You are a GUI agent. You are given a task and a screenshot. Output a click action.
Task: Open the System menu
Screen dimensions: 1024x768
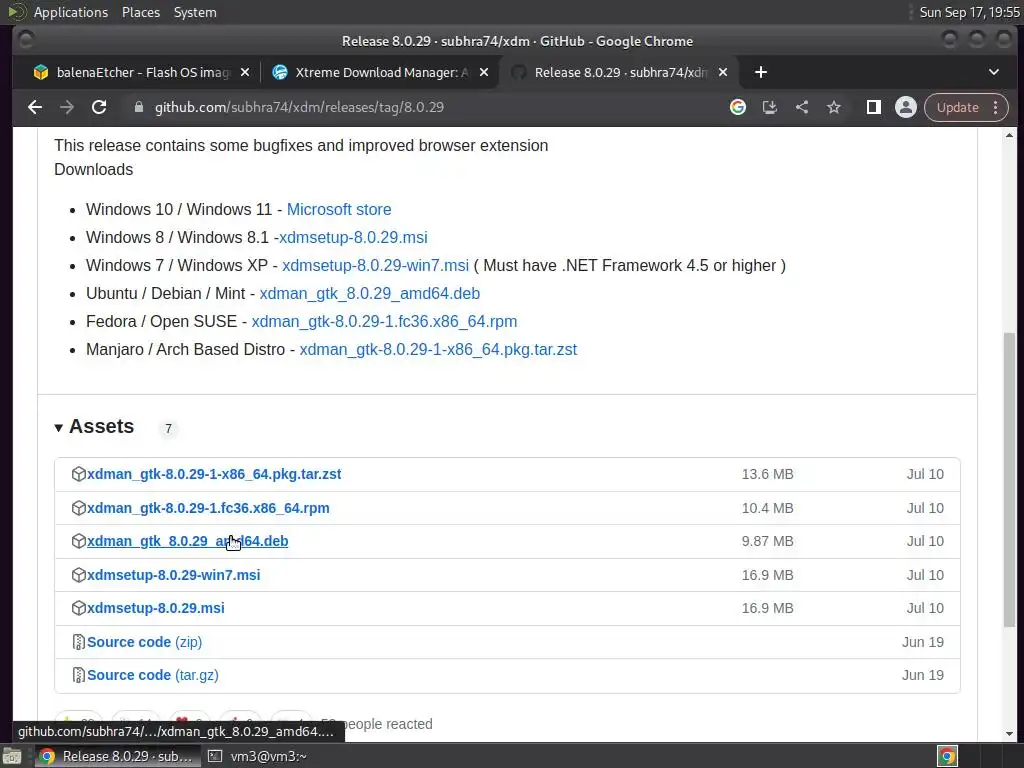pos(195,12)
